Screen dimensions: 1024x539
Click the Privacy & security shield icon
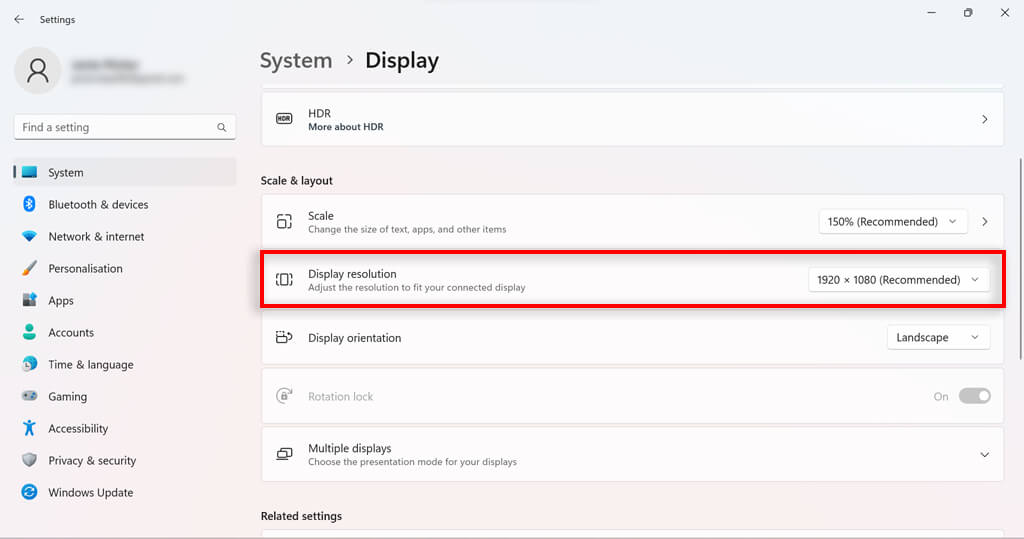(29, 460)
